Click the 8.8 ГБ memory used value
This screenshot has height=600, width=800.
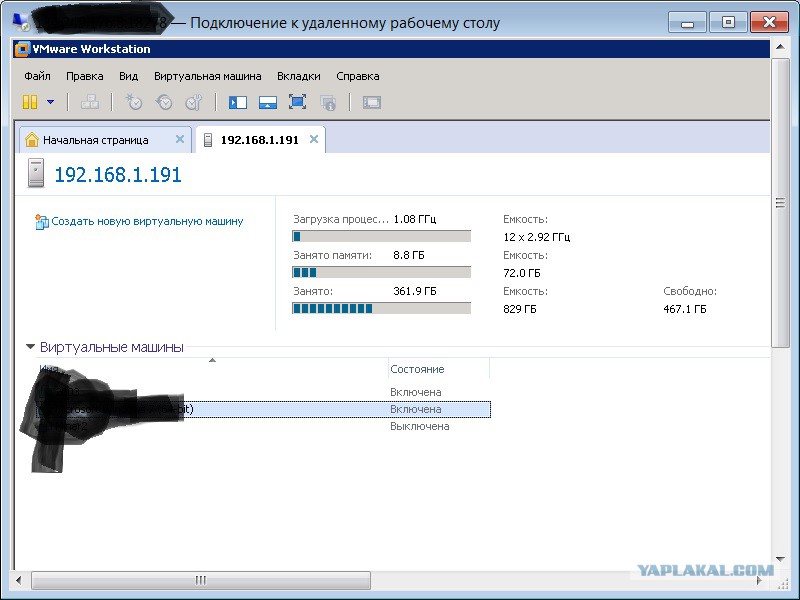[409, 255]
